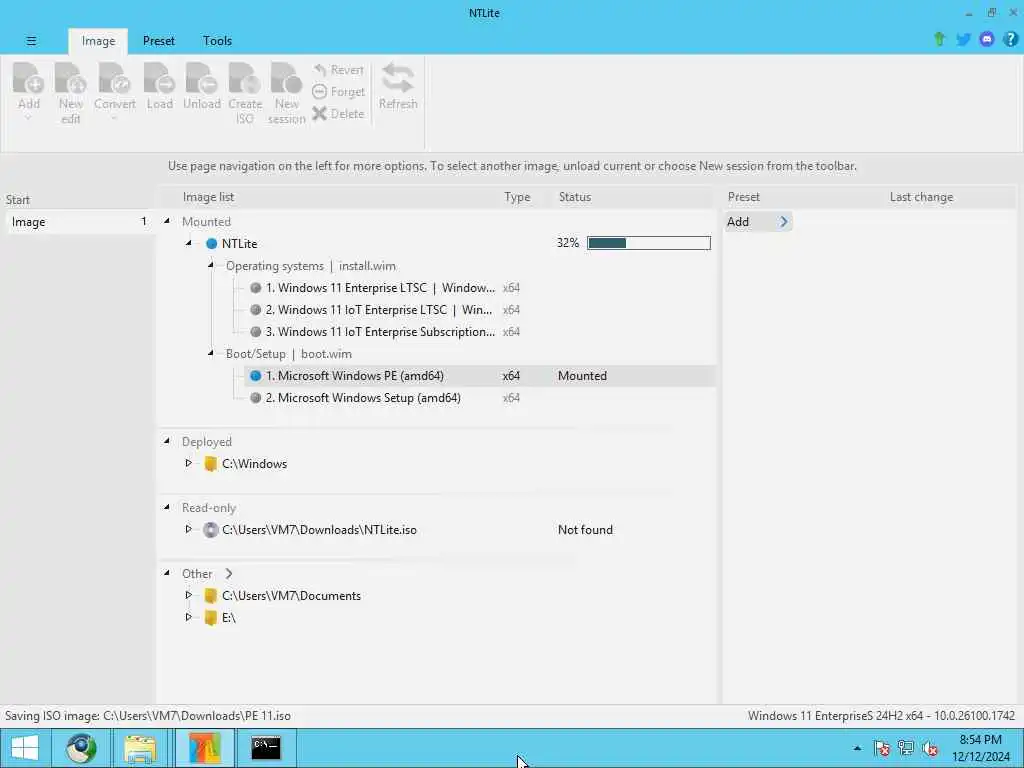The width and height of the screenshot is (1024, 768).
Task: Click the Delete toolbar button
Action: pyautogui.click(x=338, y=114)
